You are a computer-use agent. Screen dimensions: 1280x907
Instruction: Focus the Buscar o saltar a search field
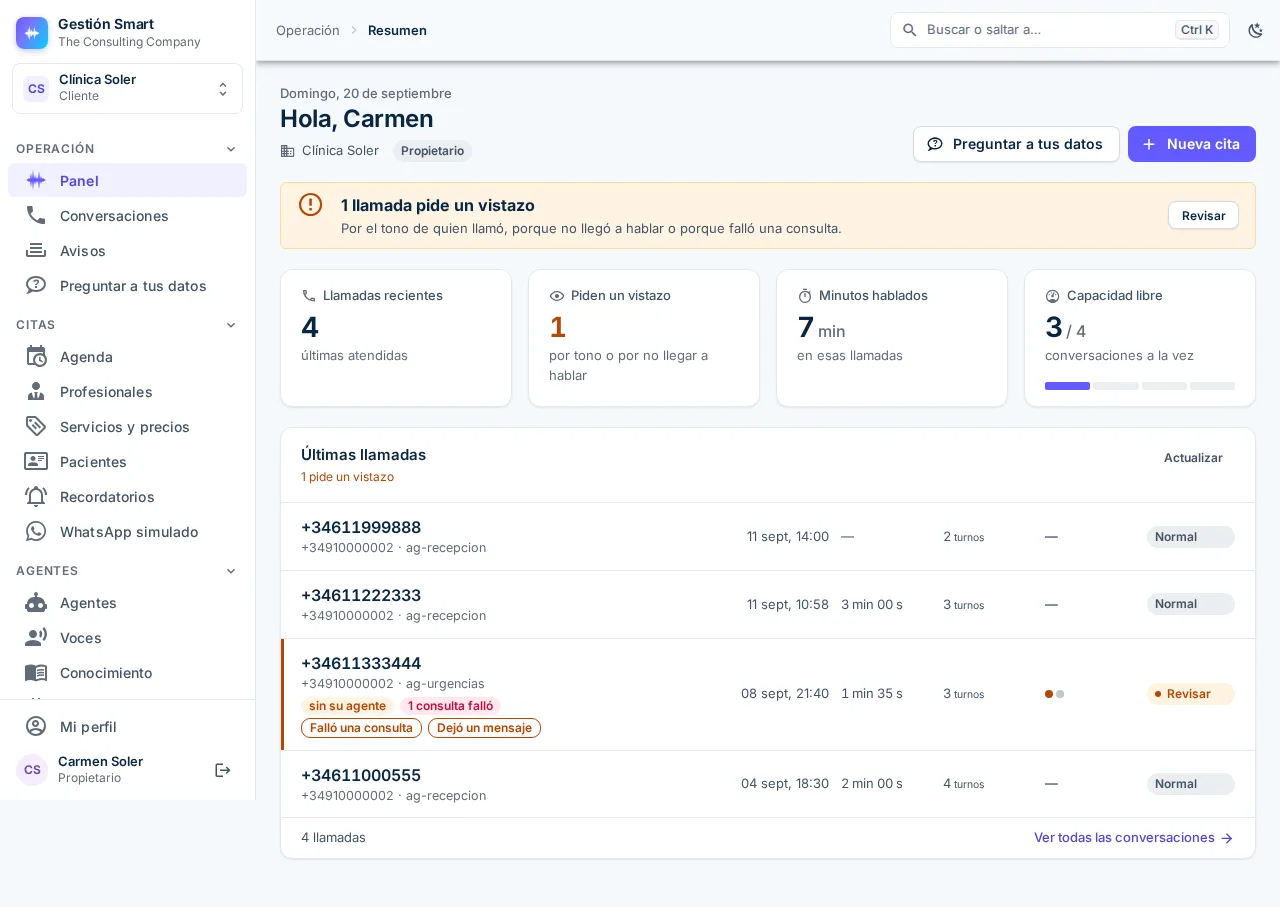click(x=1060, y=30)
